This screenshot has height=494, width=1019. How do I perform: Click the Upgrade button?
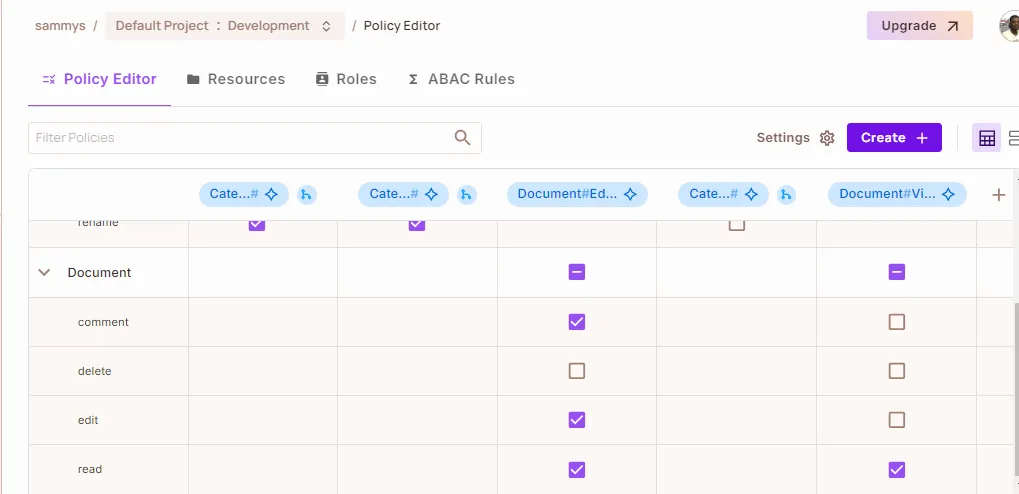click(919, 26)
